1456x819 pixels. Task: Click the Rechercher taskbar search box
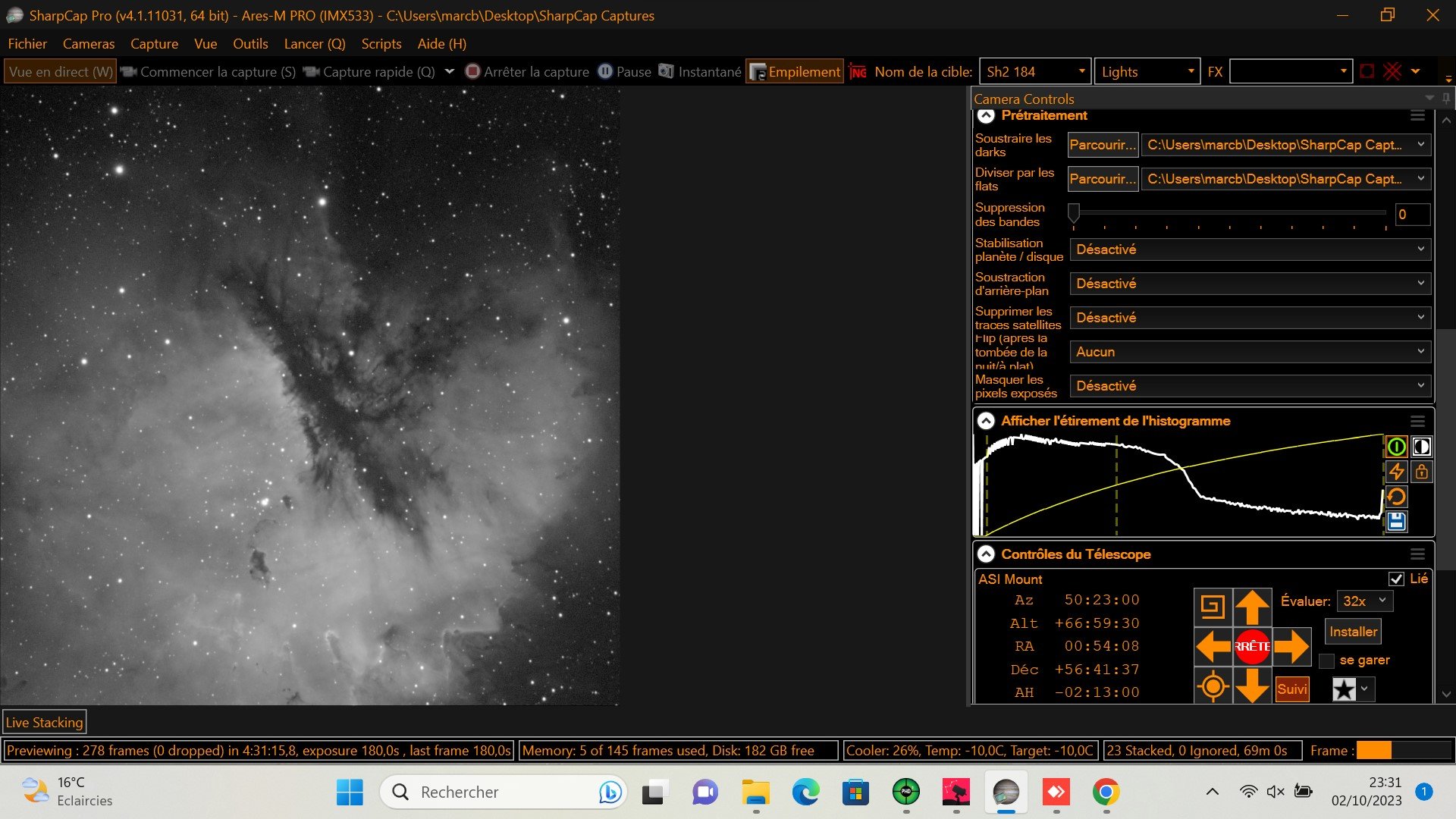[x=503, y=792]
